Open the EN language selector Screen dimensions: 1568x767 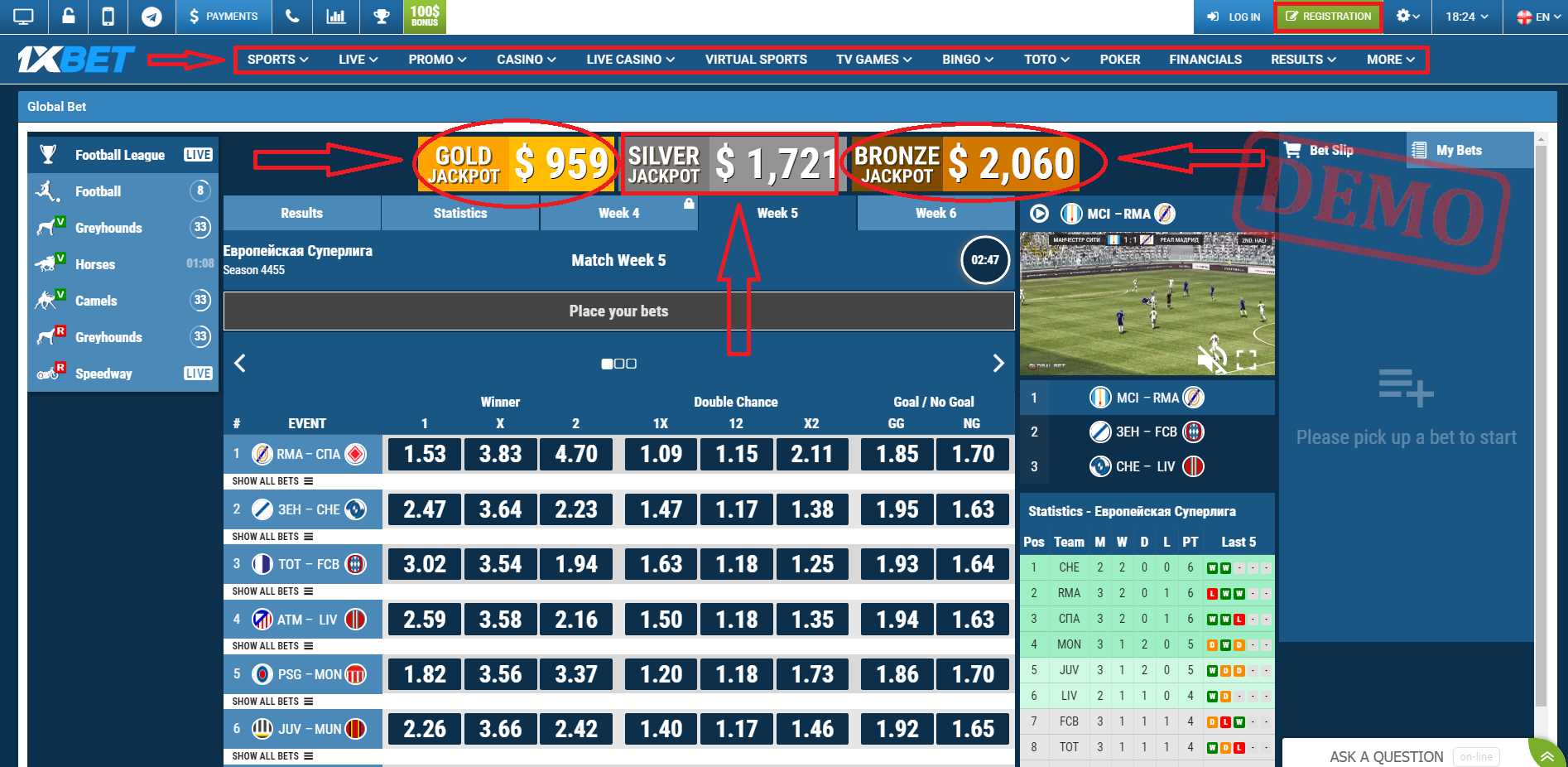[x=1540, y=16]
